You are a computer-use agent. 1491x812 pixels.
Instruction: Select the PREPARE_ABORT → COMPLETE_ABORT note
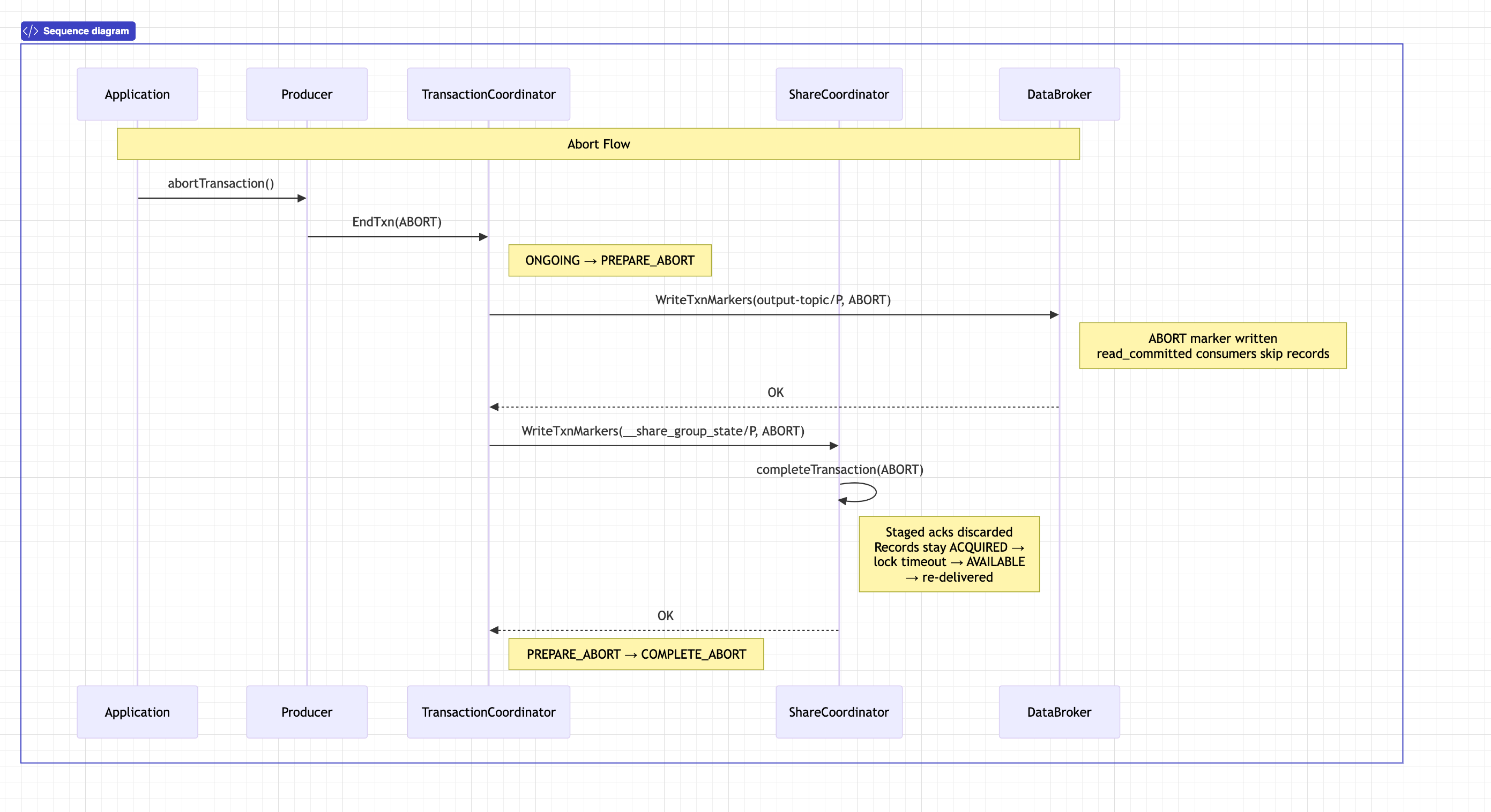click(x=637, y=654)
